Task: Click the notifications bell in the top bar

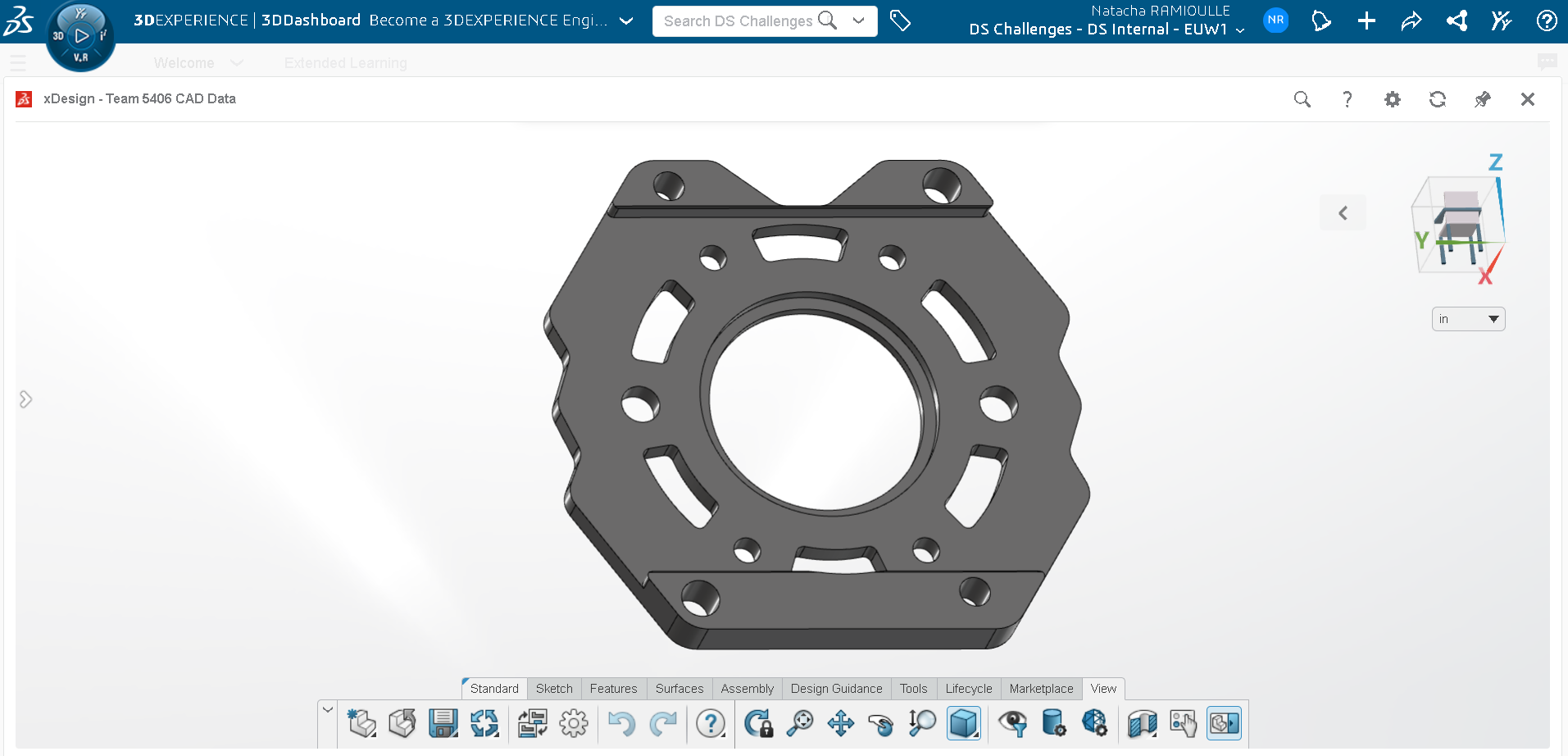Action: [1321, 20]
